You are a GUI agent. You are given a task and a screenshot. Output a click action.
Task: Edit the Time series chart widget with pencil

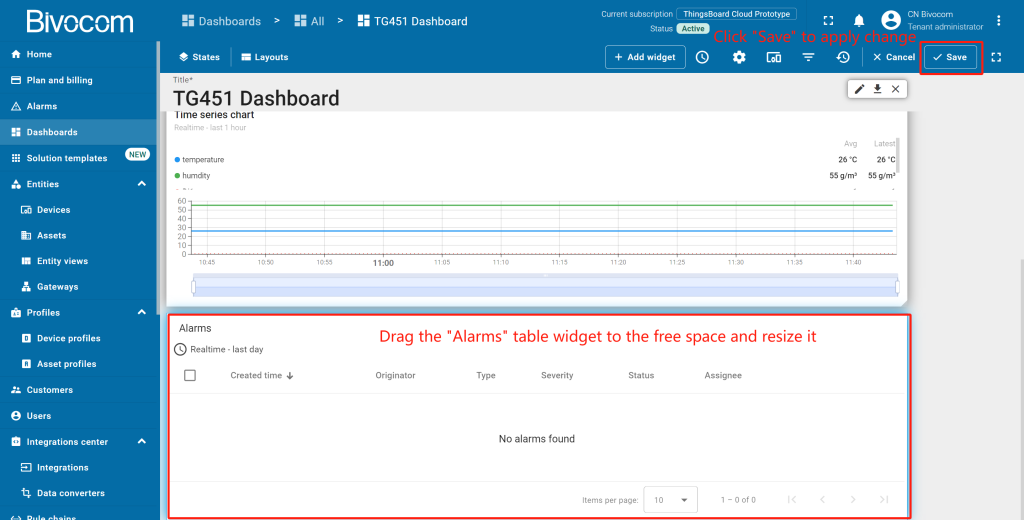click(859, 89)
